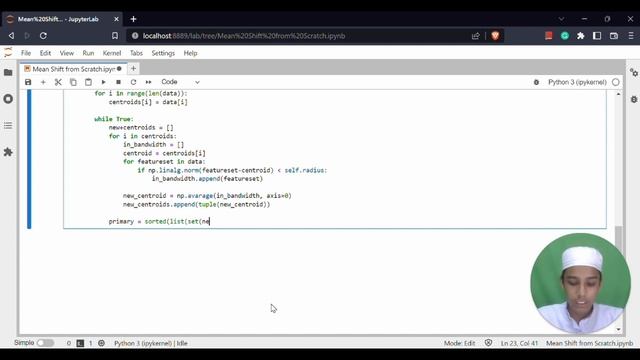Click the browser address bar URL
The width and height of the screenshot is (640, 360).
point(244,36)
